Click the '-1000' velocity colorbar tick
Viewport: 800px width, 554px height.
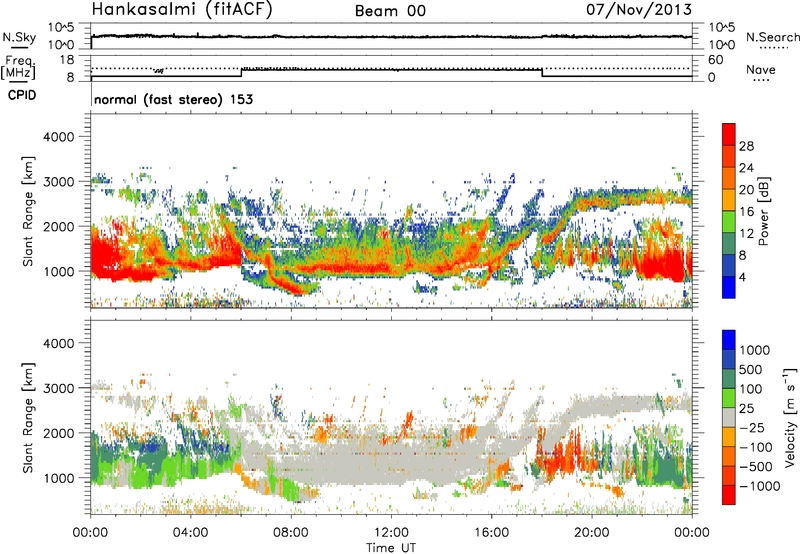(760, 486)
